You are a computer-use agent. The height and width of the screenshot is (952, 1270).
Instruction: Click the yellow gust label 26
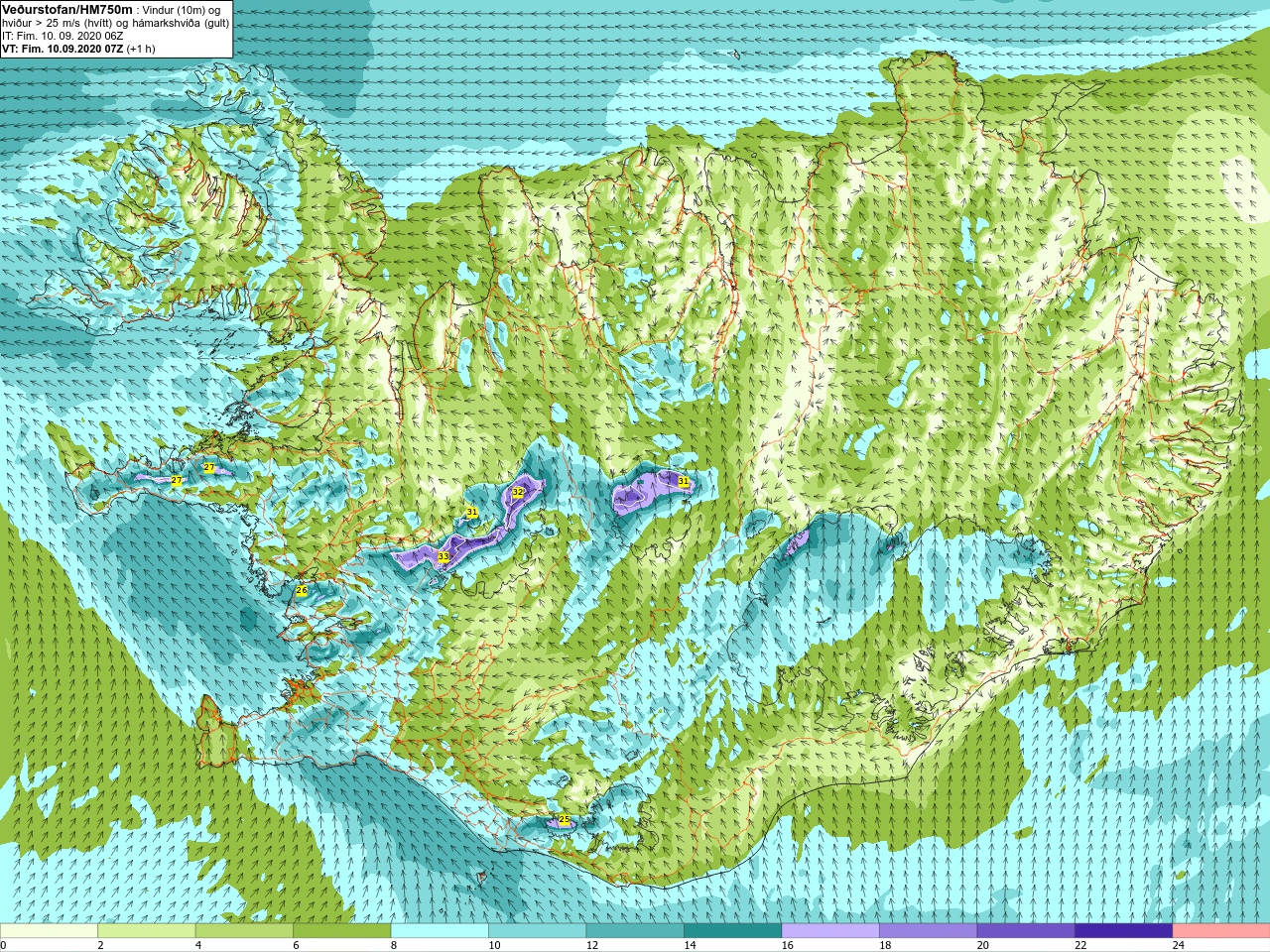[302, 590]
